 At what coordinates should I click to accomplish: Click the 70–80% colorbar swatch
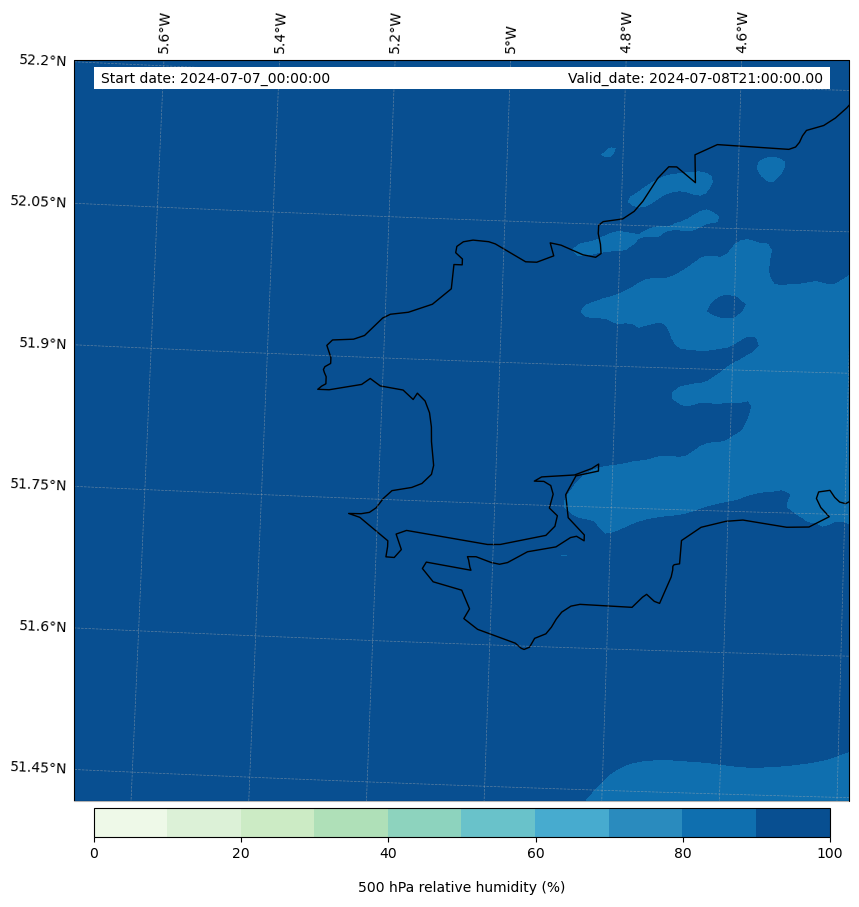[x=646, y=823]
